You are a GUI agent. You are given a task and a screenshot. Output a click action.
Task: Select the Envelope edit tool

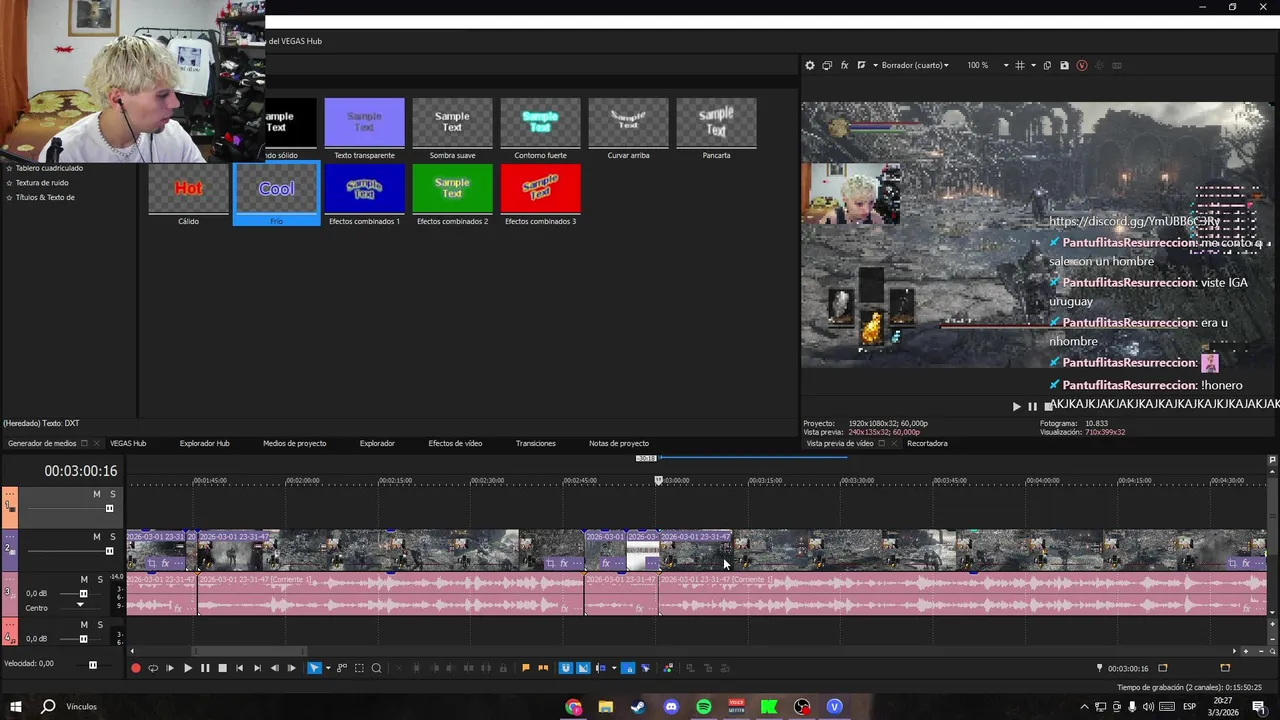[342, 668]
